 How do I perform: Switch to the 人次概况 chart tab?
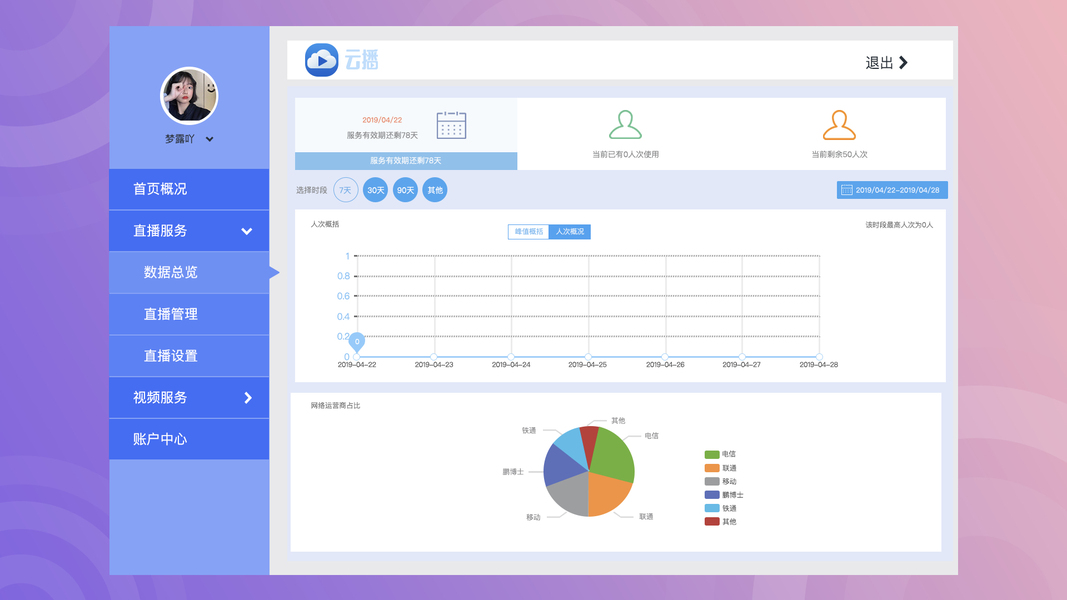click(570, 232)
